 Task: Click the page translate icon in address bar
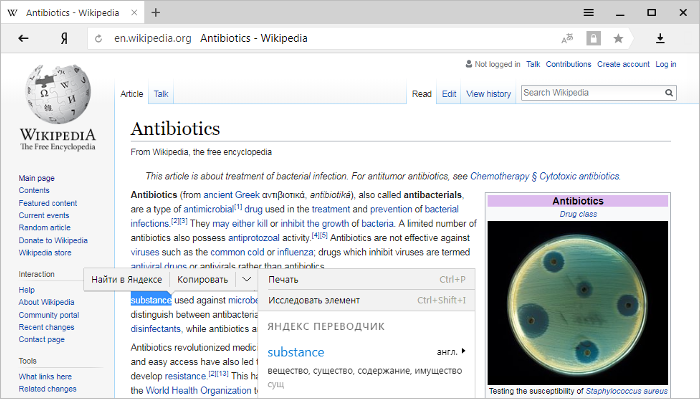coord(567,39)
